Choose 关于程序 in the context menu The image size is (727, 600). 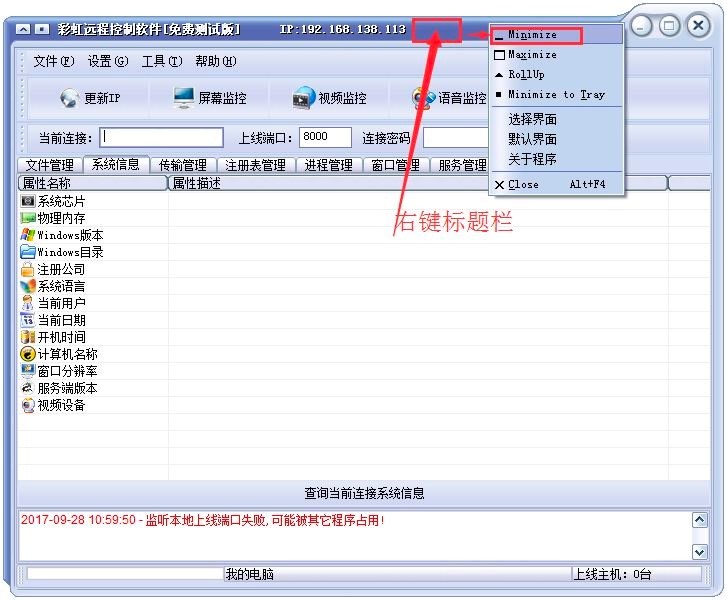556,159
